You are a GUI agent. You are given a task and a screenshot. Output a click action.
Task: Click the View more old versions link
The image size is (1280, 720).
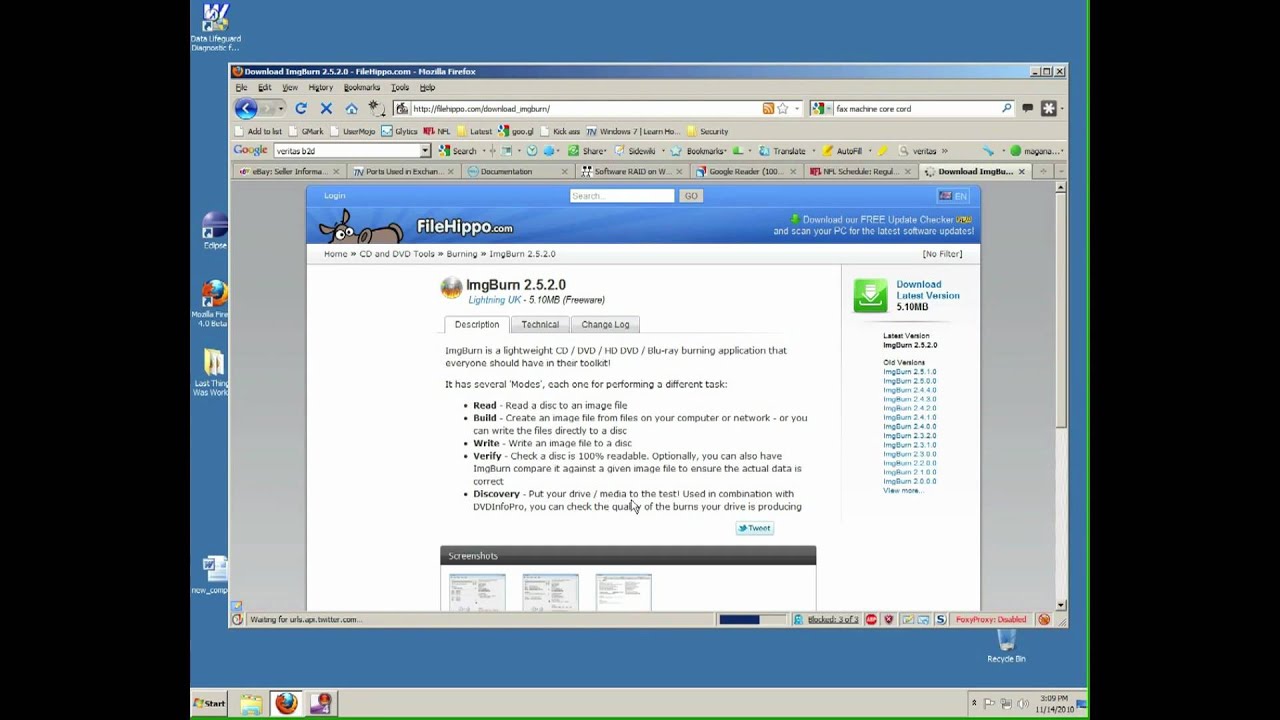click(901, 490)
